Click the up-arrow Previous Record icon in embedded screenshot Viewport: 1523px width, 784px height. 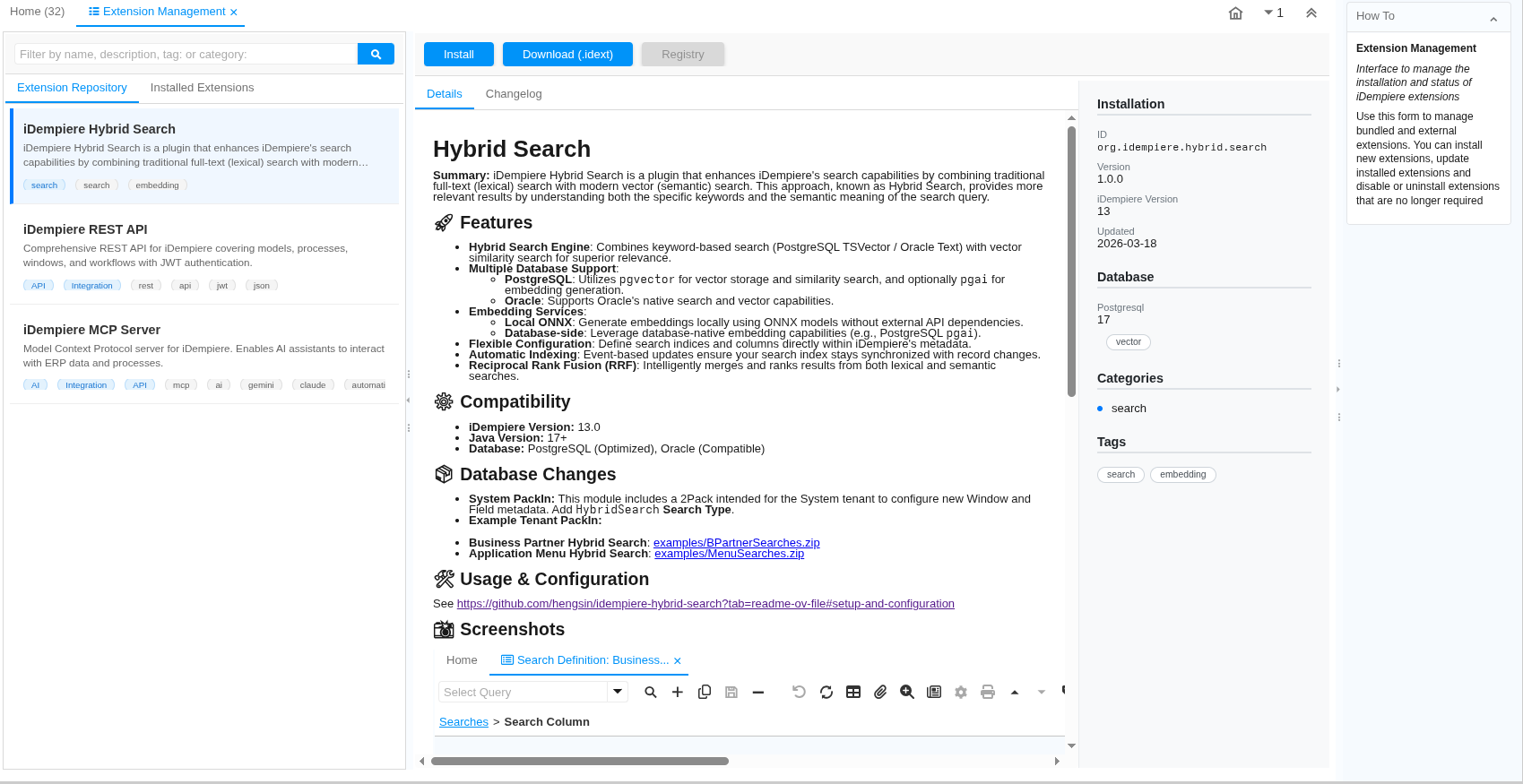[x=1015, y=692]
